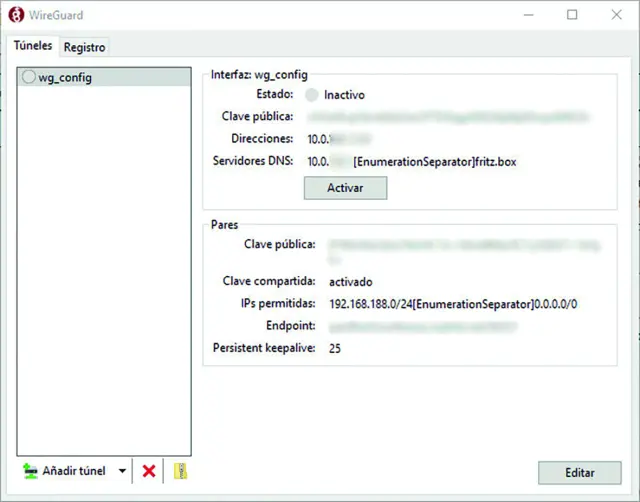The image size is (640, 502).
Task: Export tunnels to zip archive icon
Action: pos(181,471)
